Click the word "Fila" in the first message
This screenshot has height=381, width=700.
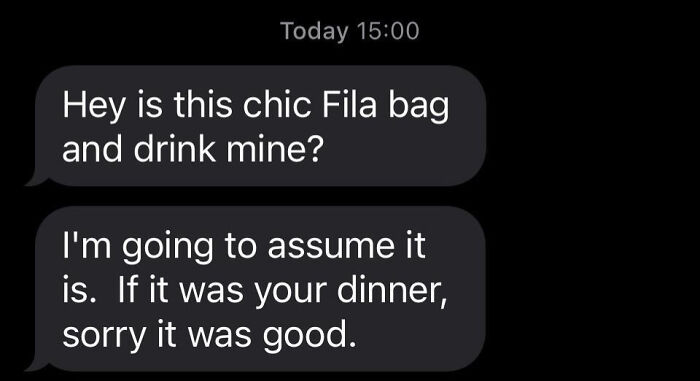350,105
